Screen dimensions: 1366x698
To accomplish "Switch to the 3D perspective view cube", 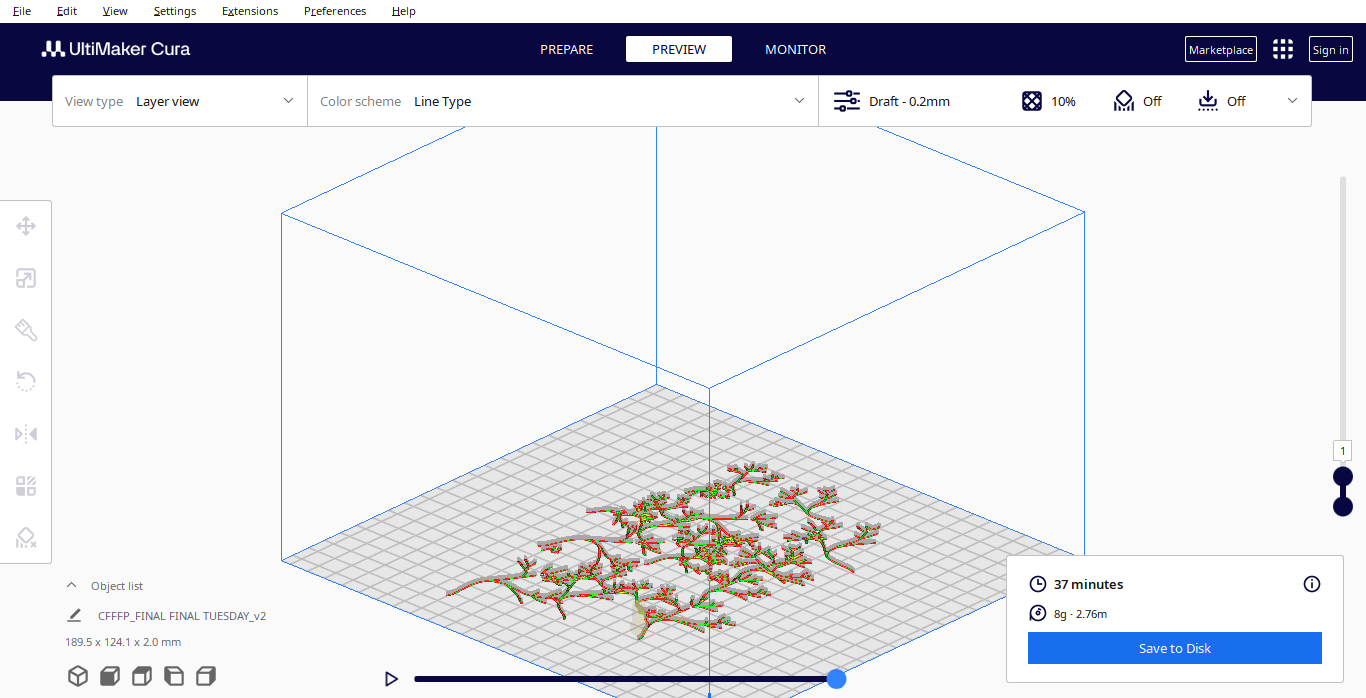I will click(x=78, y=676).
